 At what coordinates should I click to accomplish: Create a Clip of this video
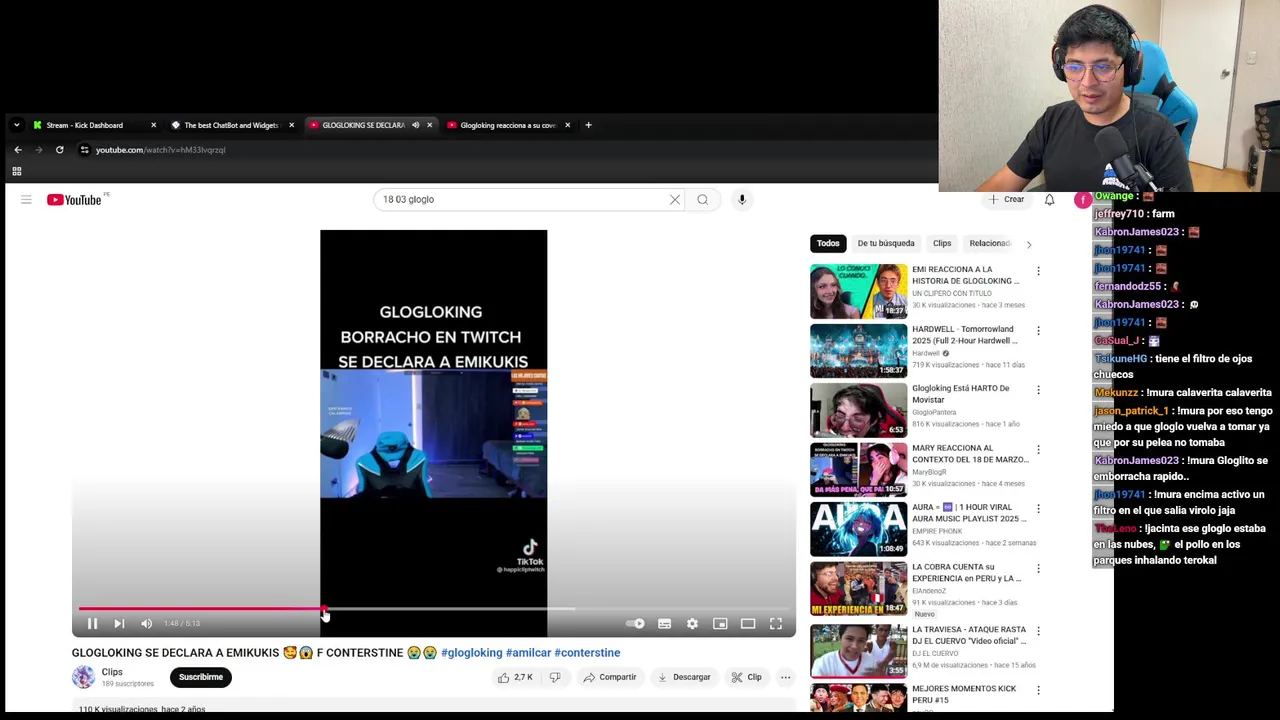click(x=746, y=677)
